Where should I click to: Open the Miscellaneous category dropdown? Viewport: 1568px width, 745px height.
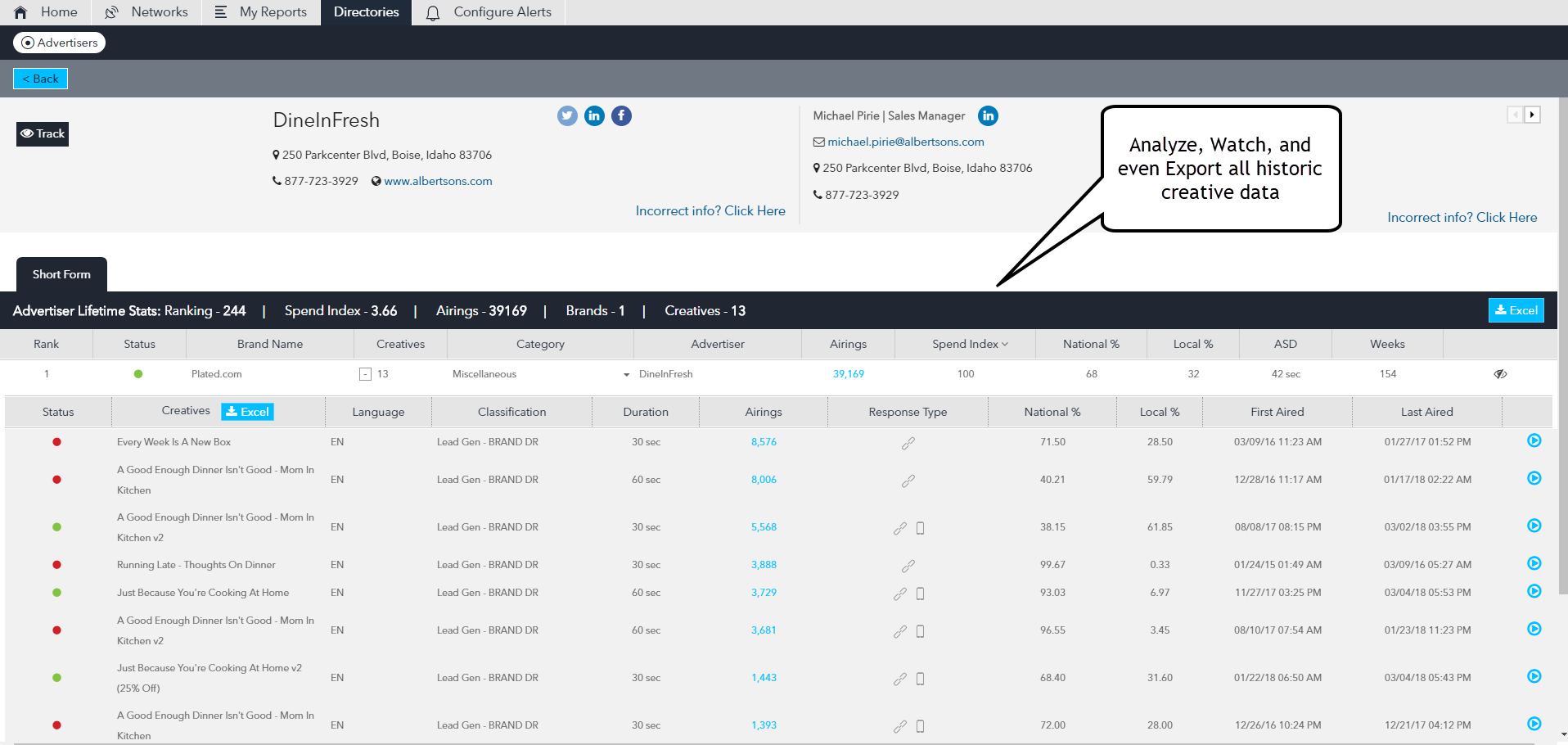(626, 375)
